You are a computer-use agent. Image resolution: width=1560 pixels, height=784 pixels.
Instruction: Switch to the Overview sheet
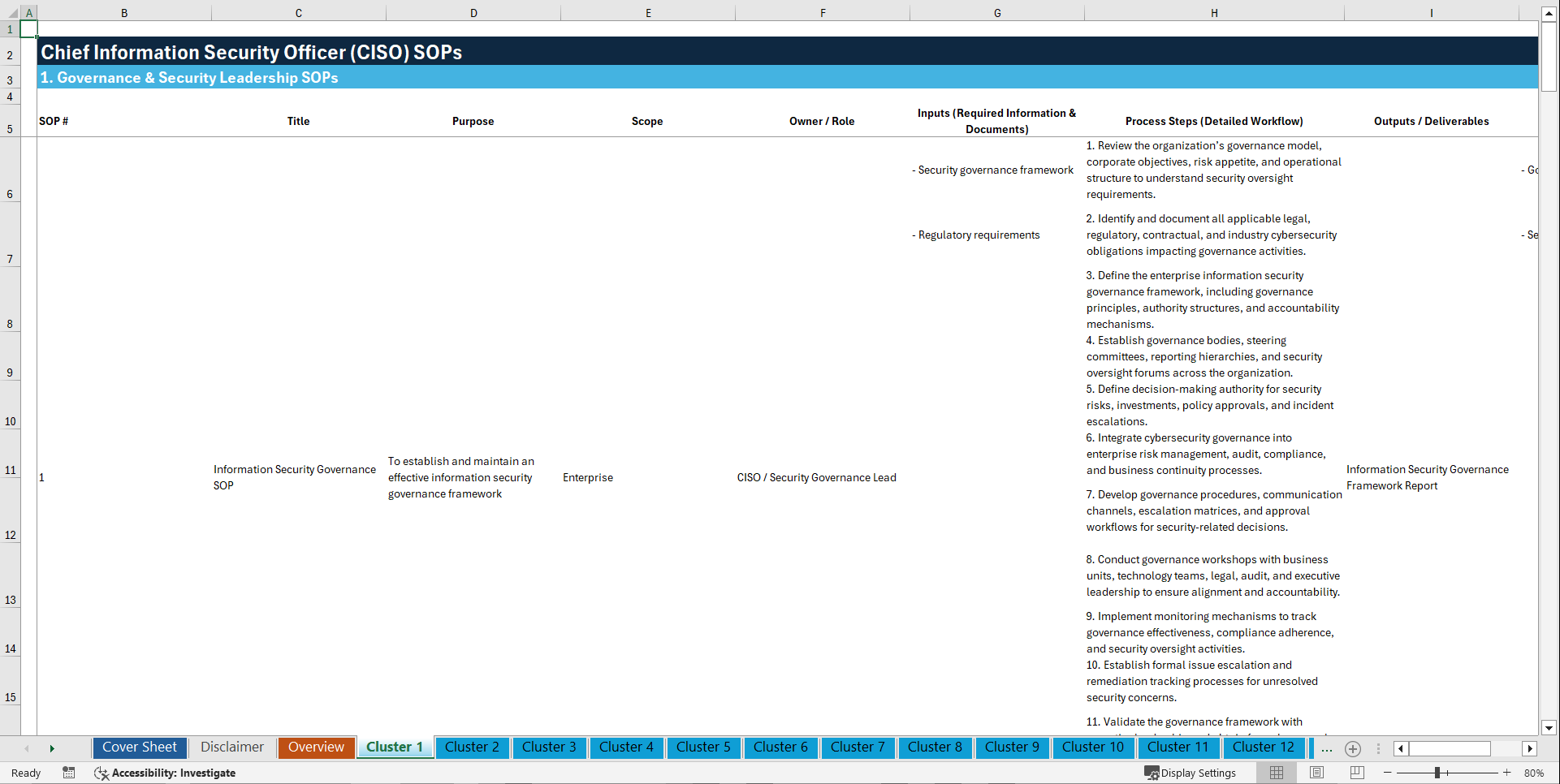click(317, 747)
